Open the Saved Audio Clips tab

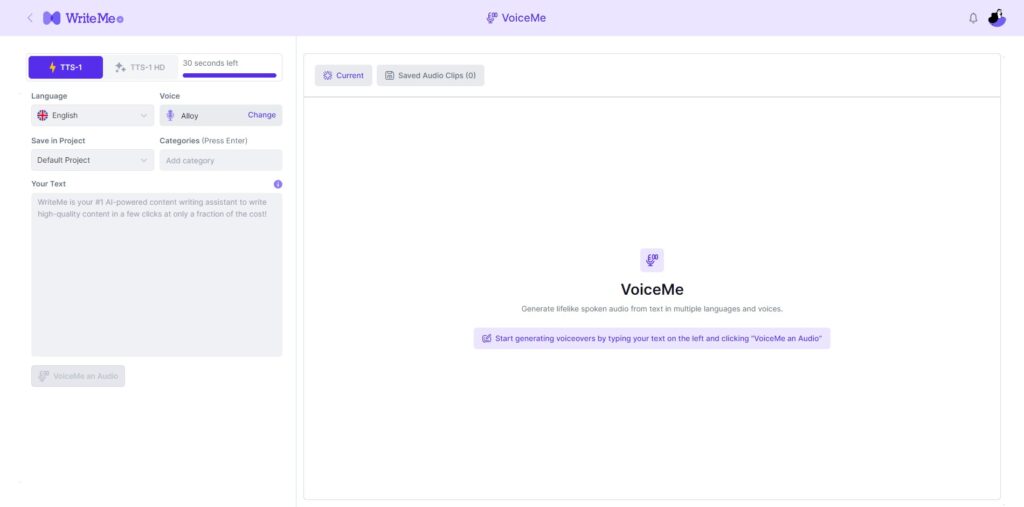(430, 76)
